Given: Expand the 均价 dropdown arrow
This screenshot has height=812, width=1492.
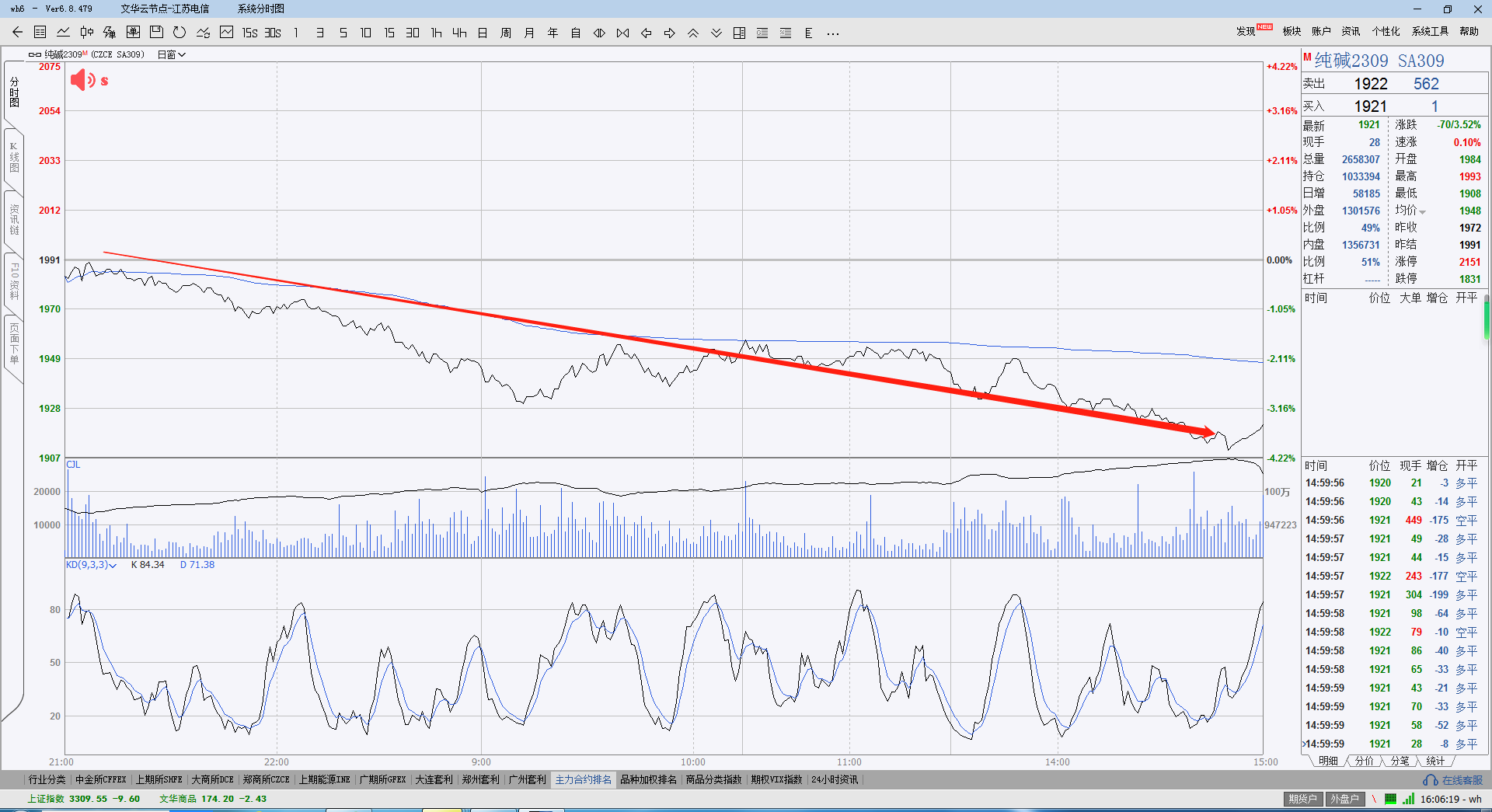Looking at the screenshot, I should (x=1422, y=211).
